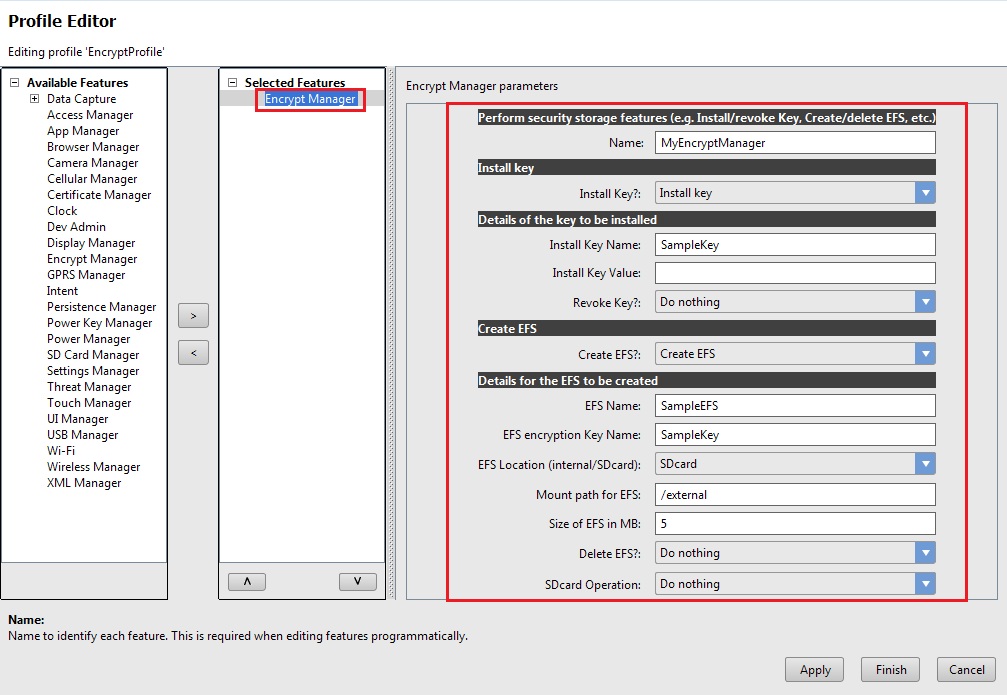The height and width of the screenshot is (695, 1007).
Task: Expand the Data Capture tree node
Action: (x=34, y=99)
